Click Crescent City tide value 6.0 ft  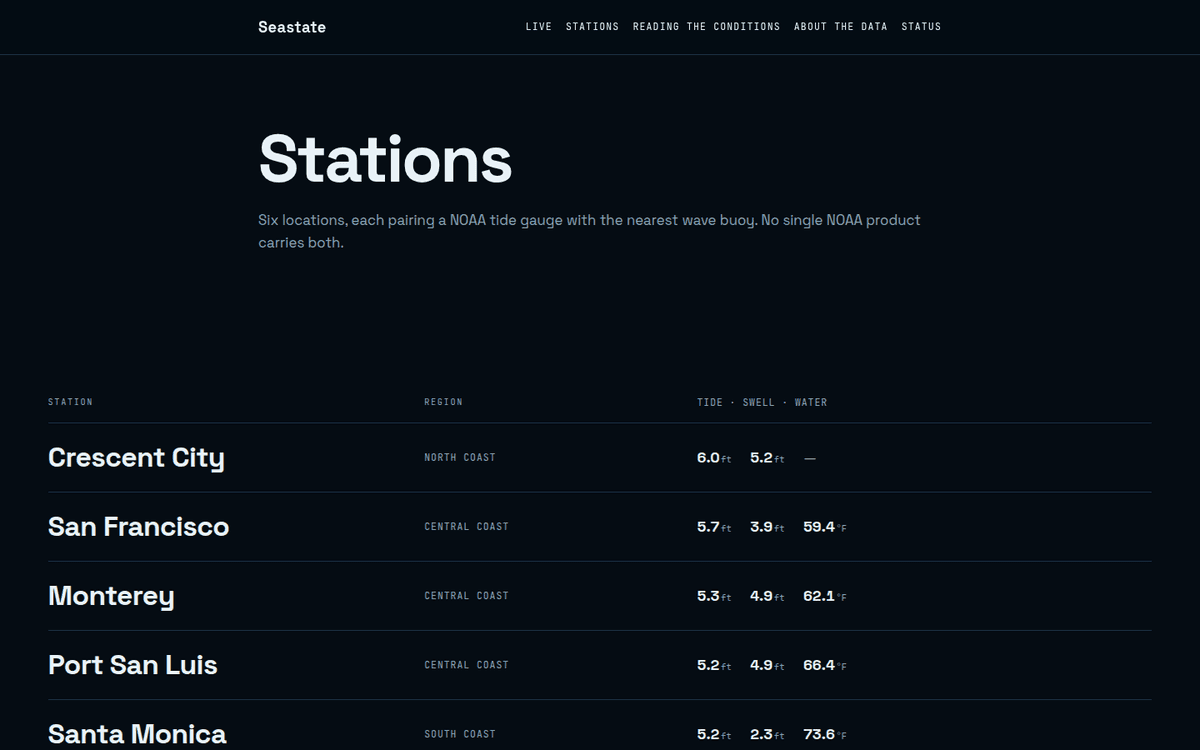coord(714,458)
